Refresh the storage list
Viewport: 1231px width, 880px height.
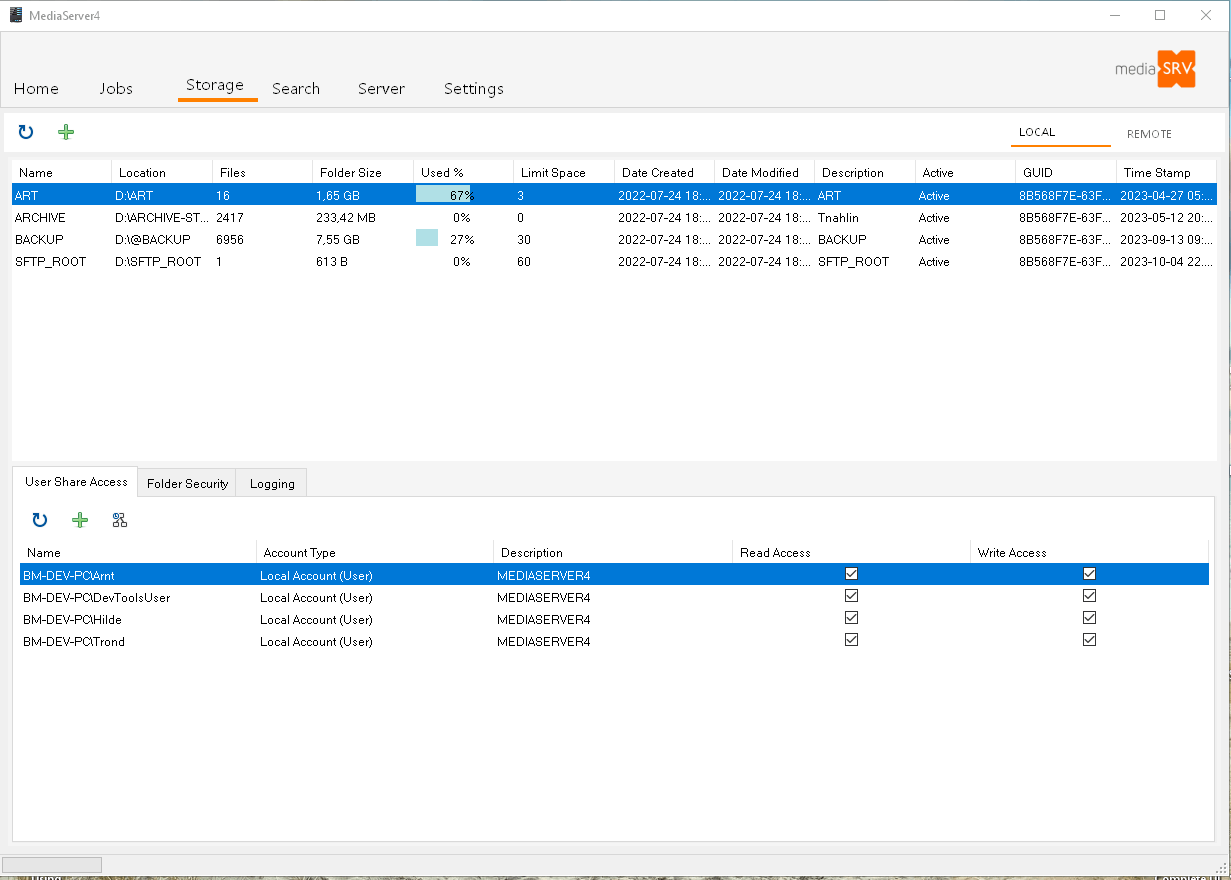tap(26, 132)
